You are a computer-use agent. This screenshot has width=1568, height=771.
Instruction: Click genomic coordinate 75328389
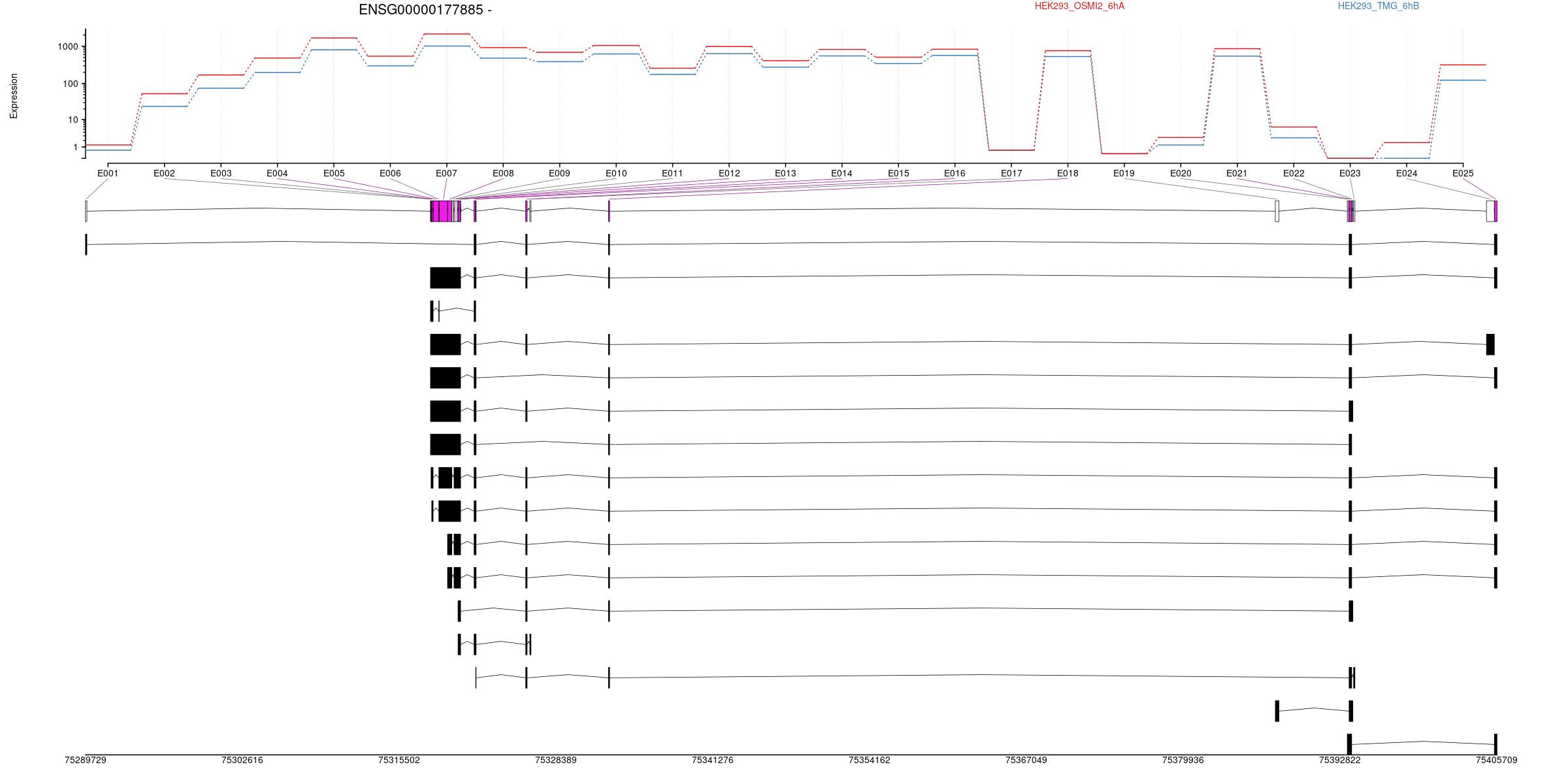click(x=556, y=761)
